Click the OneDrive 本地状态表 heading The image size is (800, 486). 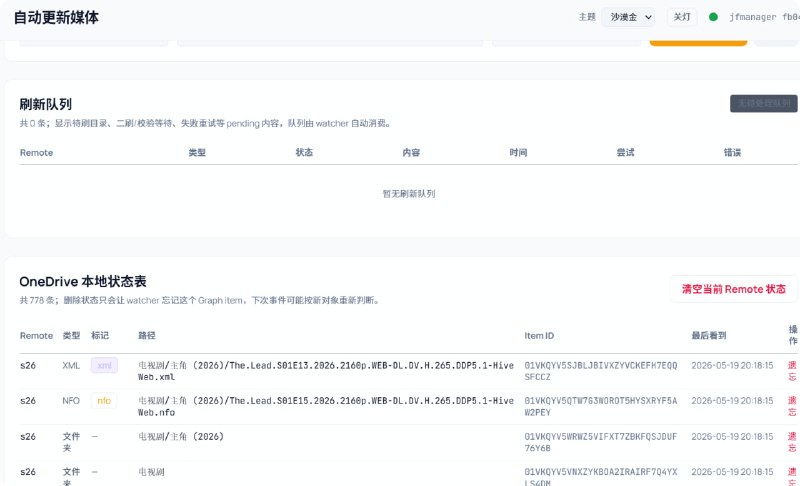click(83, 282)
